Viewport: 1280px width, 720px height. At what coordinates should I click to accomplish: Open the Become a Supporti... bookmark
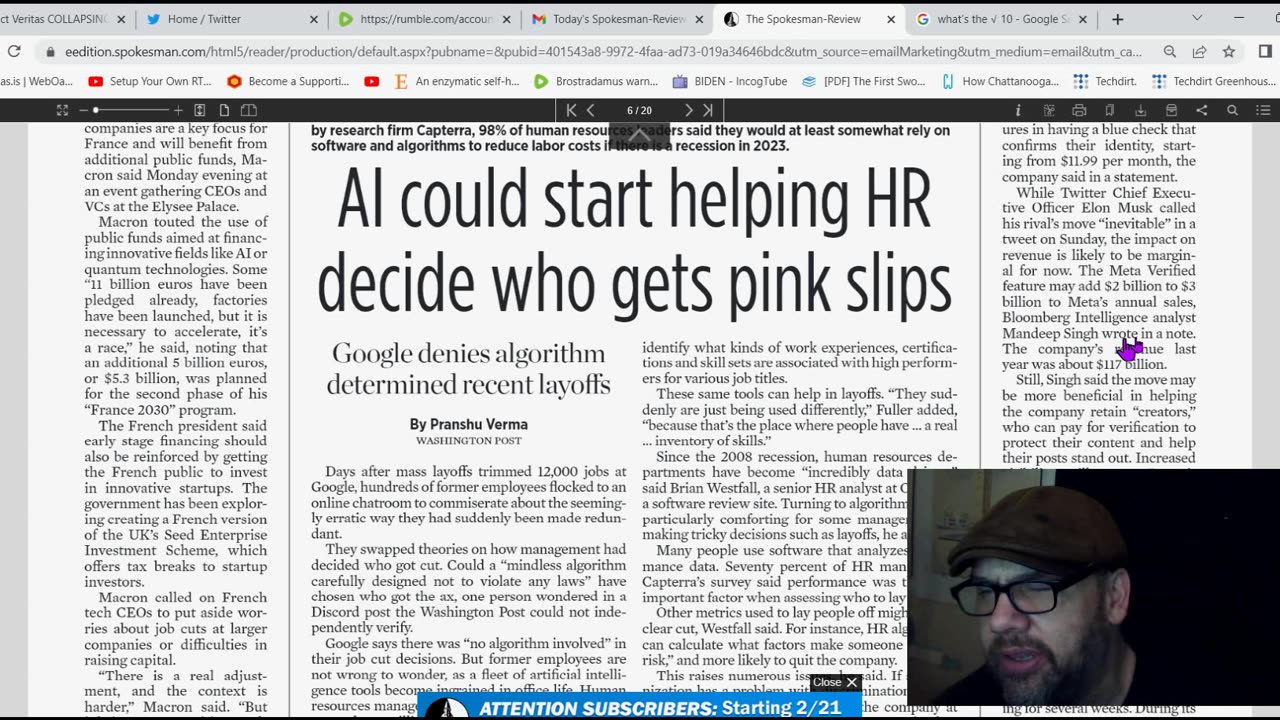tap(288, 81)
